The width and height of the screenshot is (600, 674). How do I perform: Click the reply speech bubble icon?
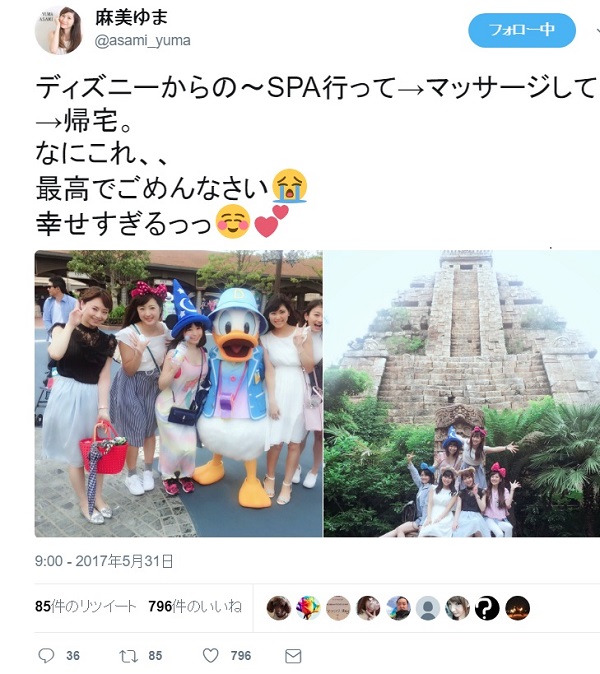(46, 656)
